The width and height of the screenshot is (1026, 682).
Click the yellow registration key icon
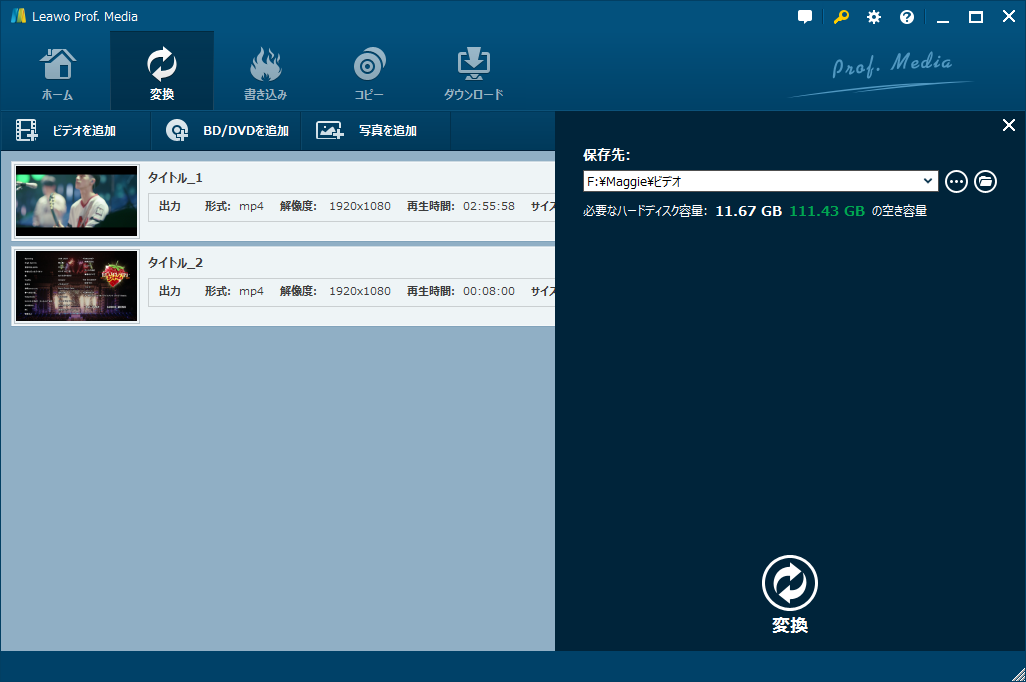tap(841, 16)
